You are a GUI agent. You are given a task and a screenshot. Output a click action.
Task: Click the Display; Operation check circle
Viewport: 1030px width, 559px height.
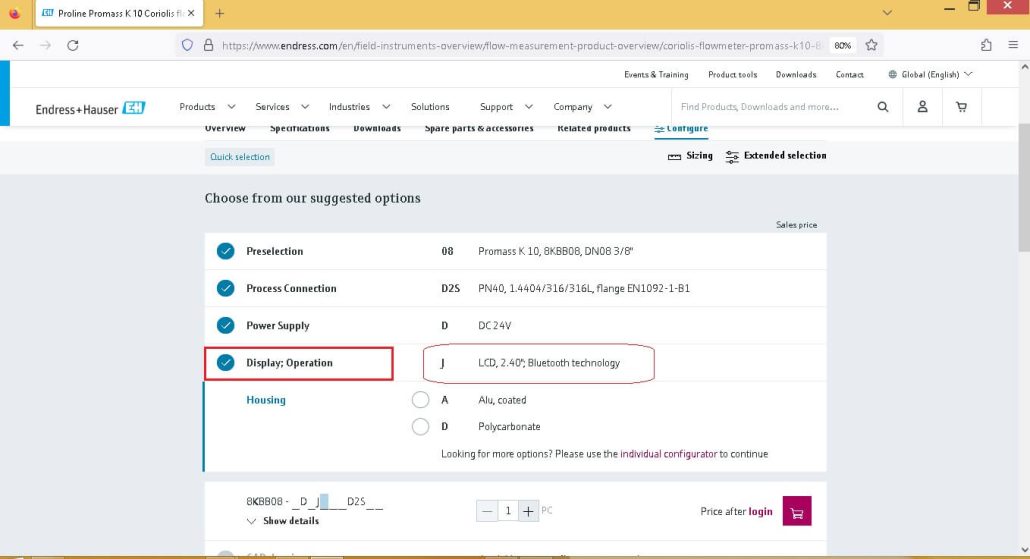pyautogui.click(x=225, y=363)
